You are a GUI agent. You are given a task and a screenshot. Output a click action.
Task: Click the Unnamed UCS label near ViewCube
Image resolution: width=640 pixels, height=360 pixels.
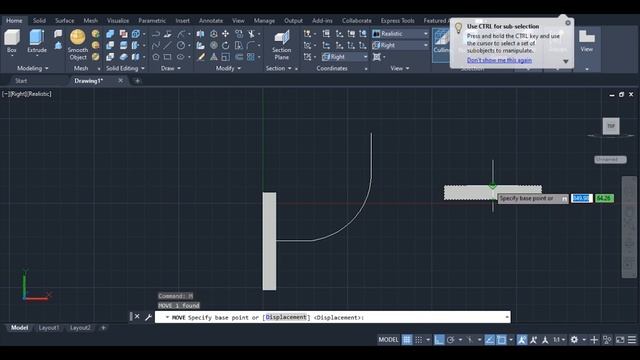pyautogui.click(x=610, y=160)
